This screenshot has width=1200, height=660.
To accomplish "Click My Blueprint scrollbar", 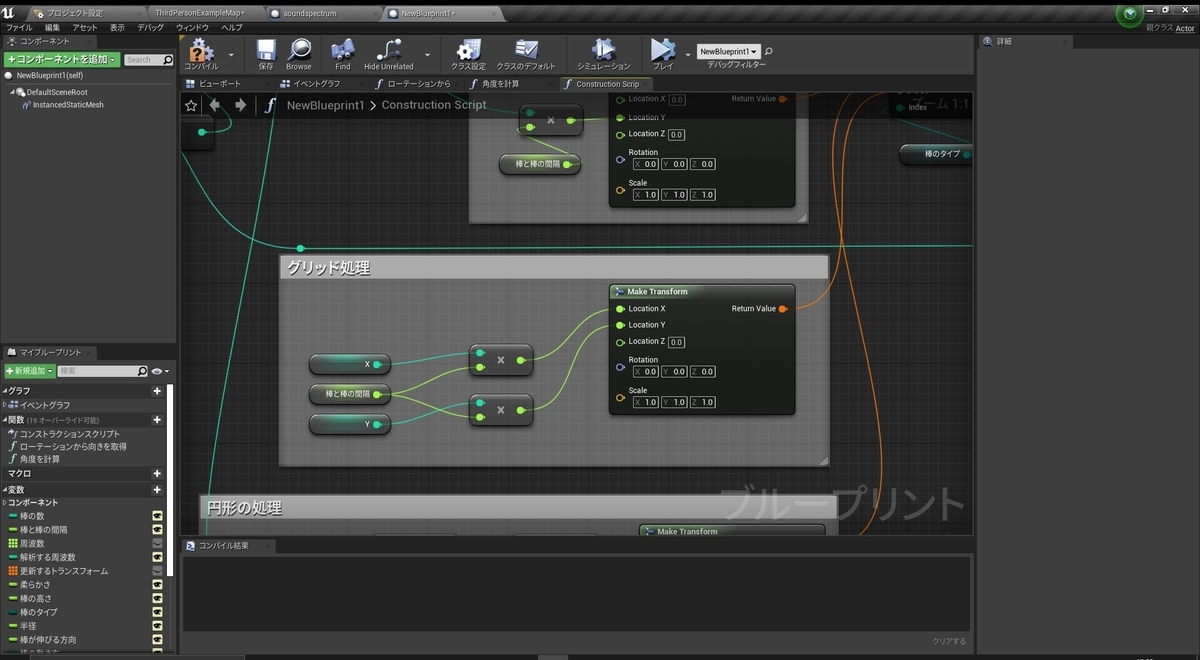I will pos(169,480).
